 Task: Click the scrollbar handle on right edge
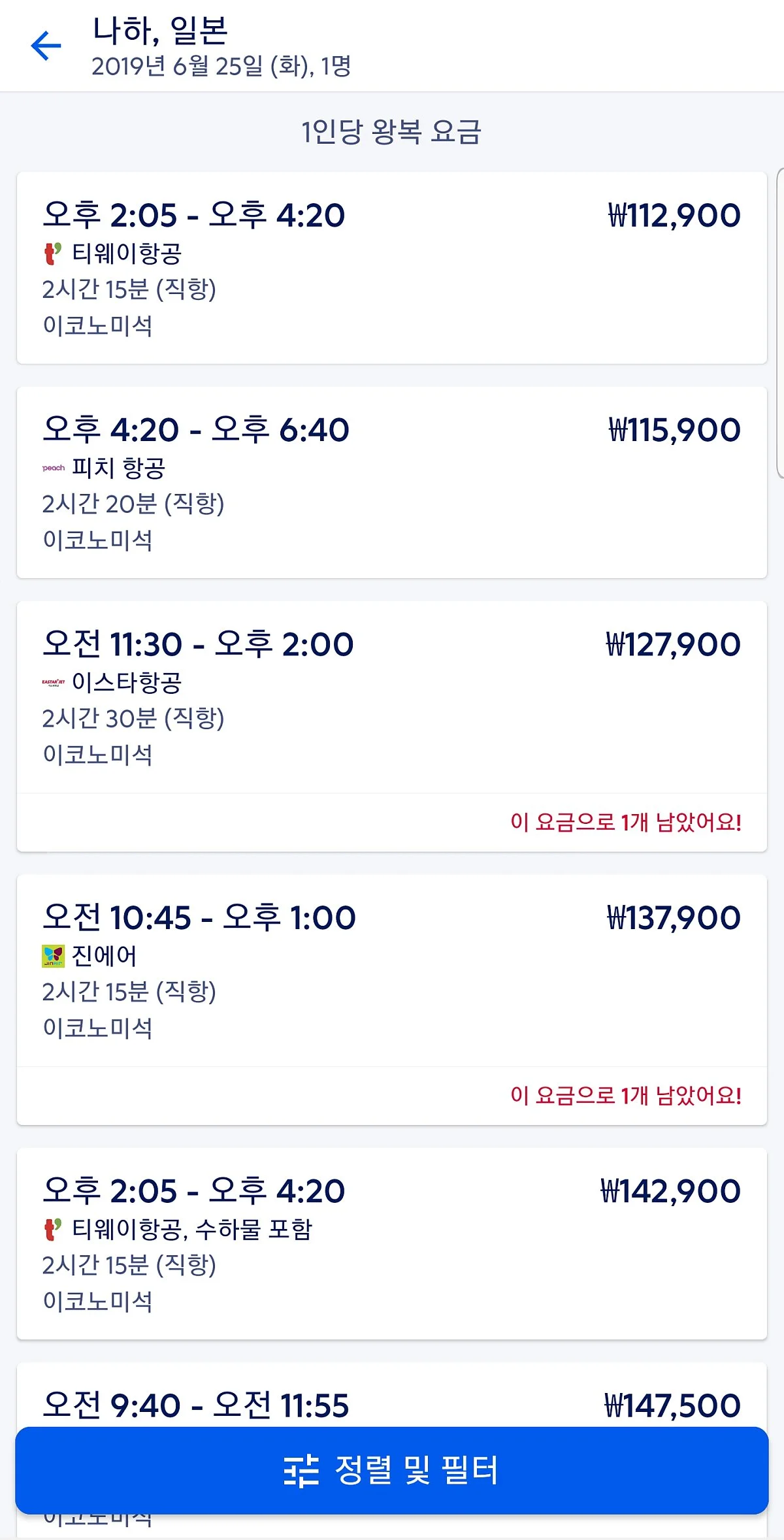(x=779, y=323)
